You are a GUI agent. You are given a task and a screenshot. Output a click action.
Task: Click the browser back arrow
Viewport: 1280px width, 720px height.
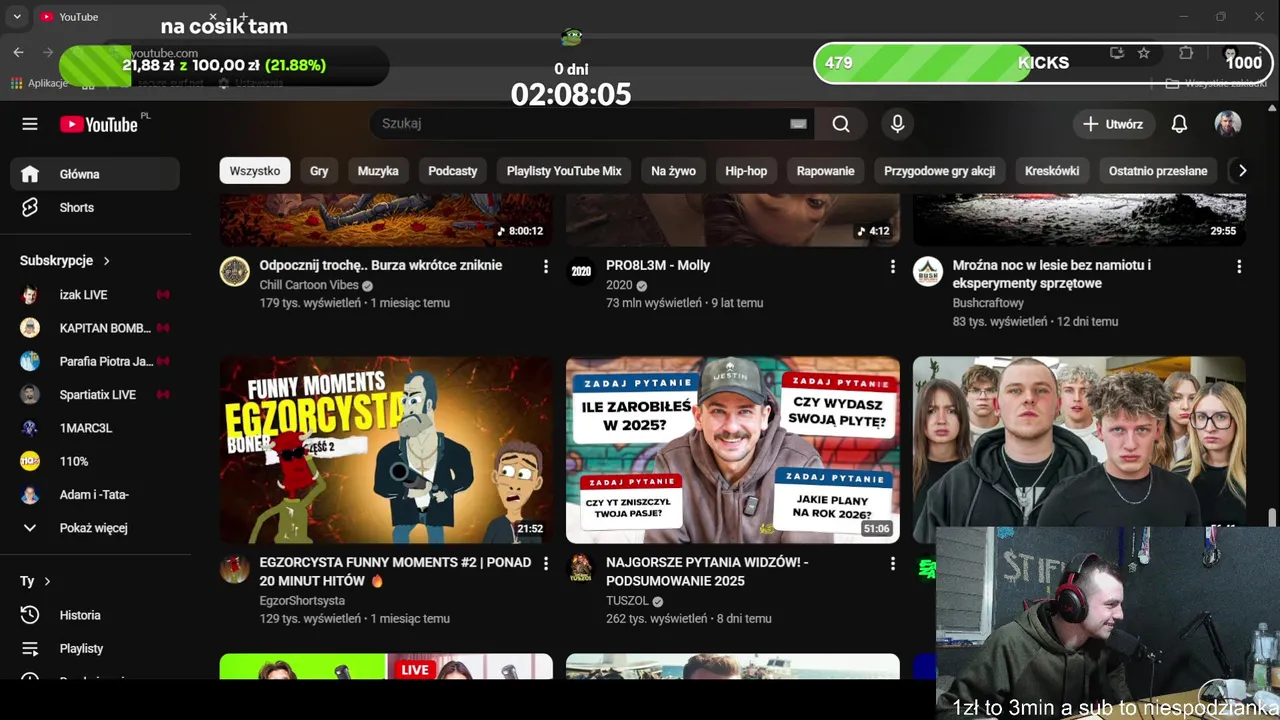coord(19,52)
